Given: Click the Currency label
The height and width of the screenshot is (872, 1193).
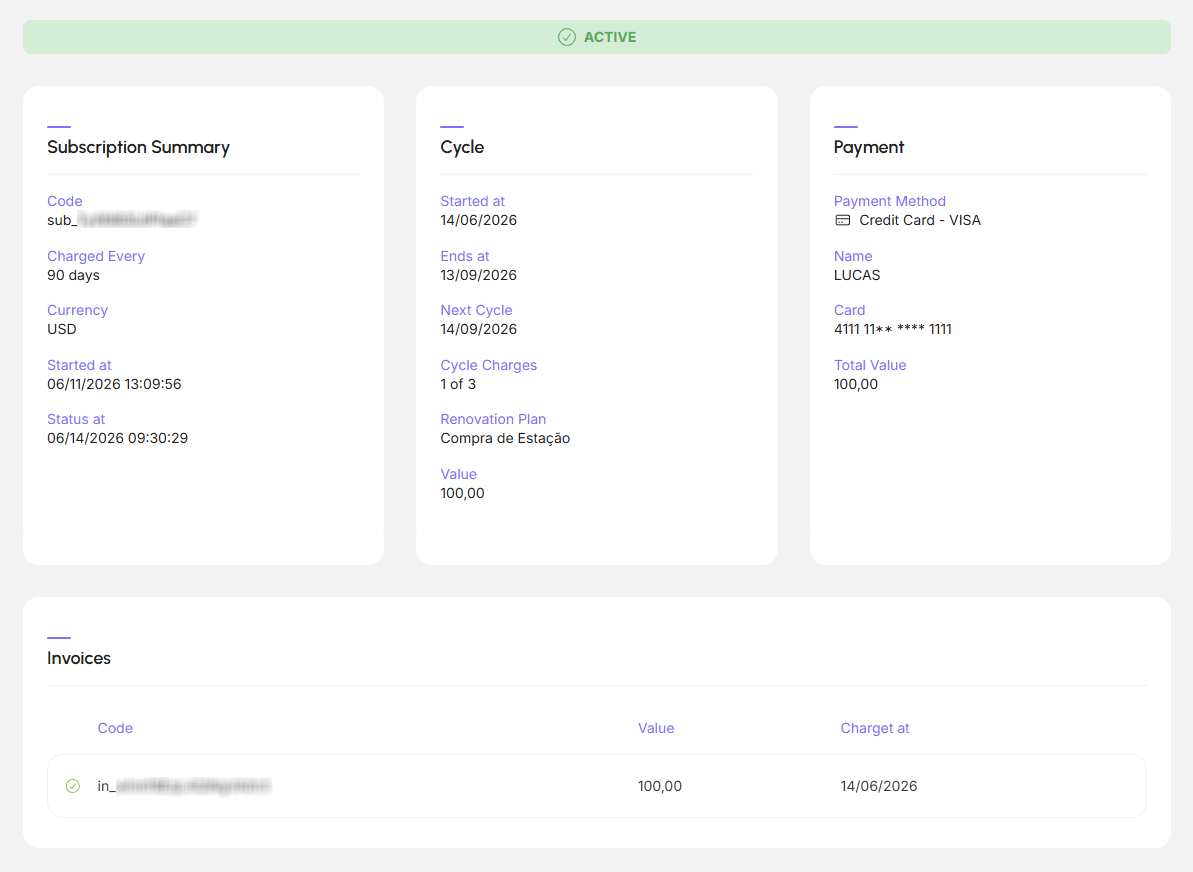Looking at the screenshot, I should pos(78,310).
